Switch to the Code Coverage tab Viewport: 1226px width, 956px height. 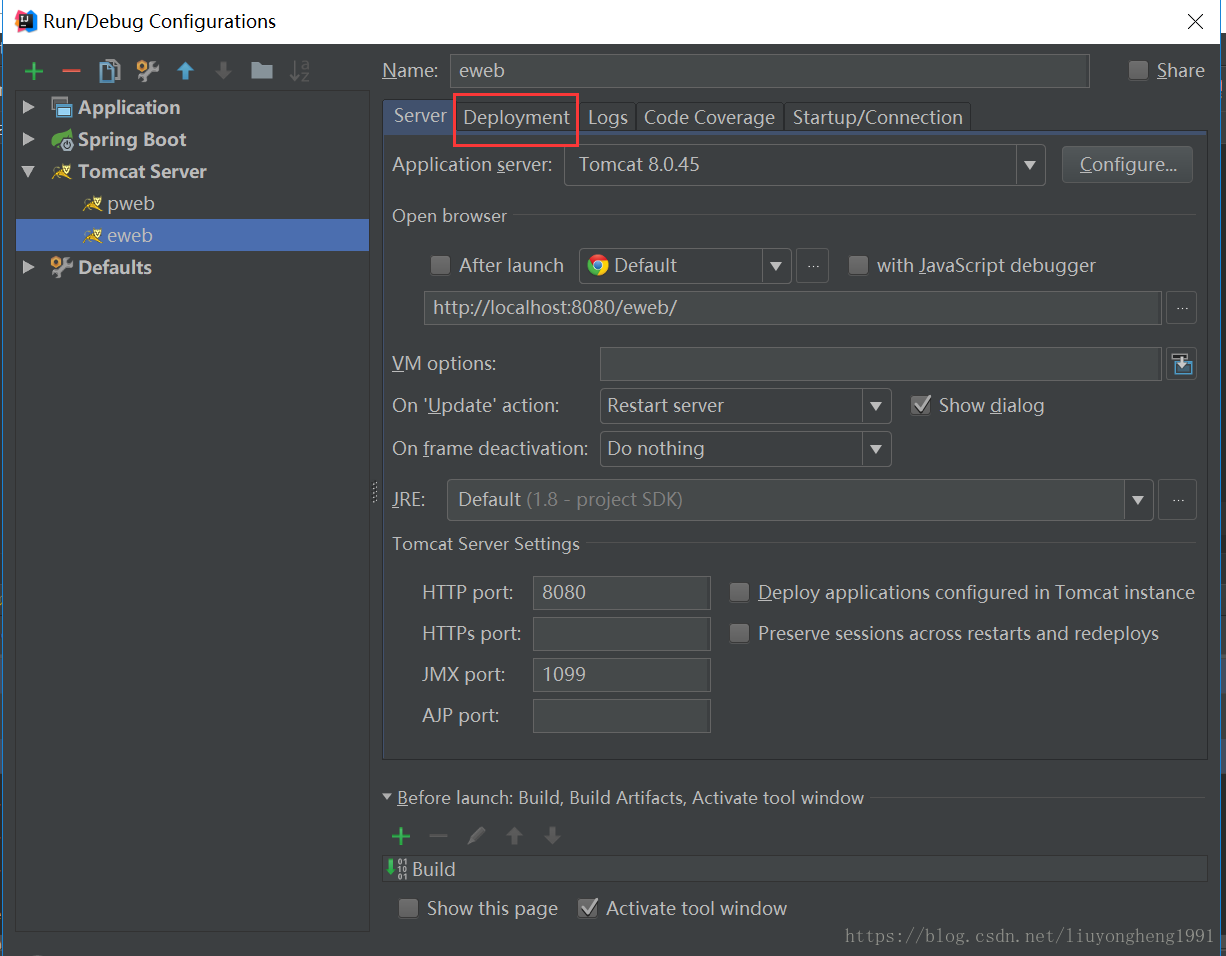click(709, 117)
